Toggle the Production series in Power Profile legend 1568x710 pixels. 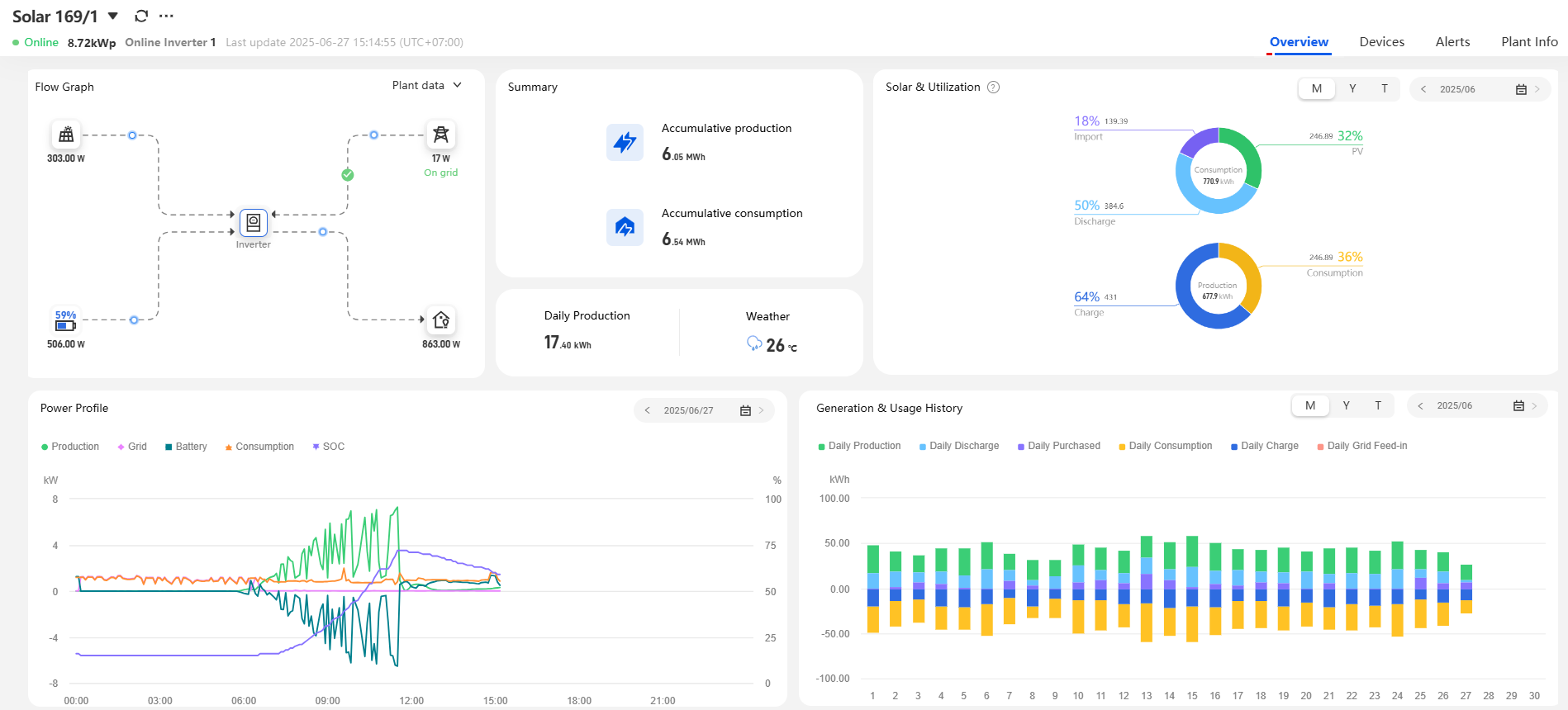pyautogui.click(x=70, y=447)
